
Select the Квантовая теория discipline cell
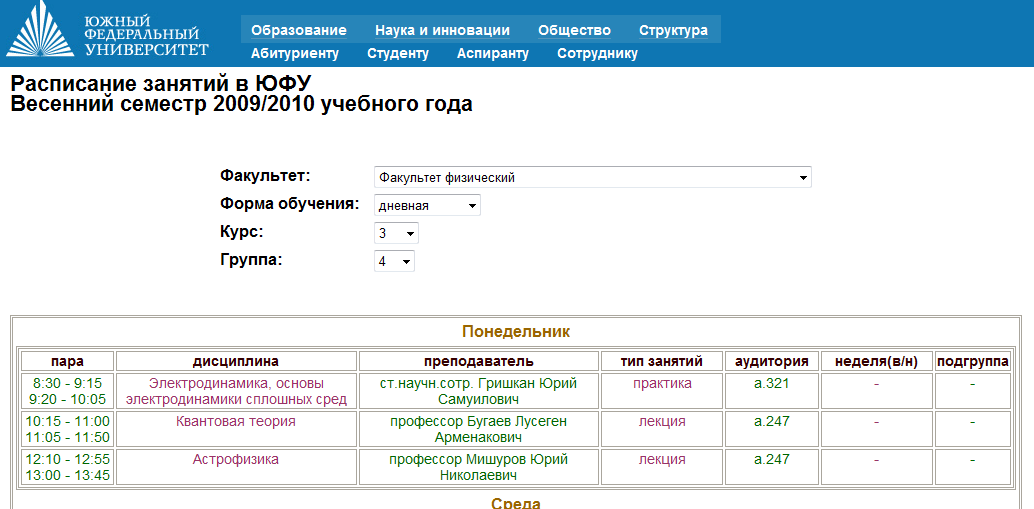coord(236,429)
